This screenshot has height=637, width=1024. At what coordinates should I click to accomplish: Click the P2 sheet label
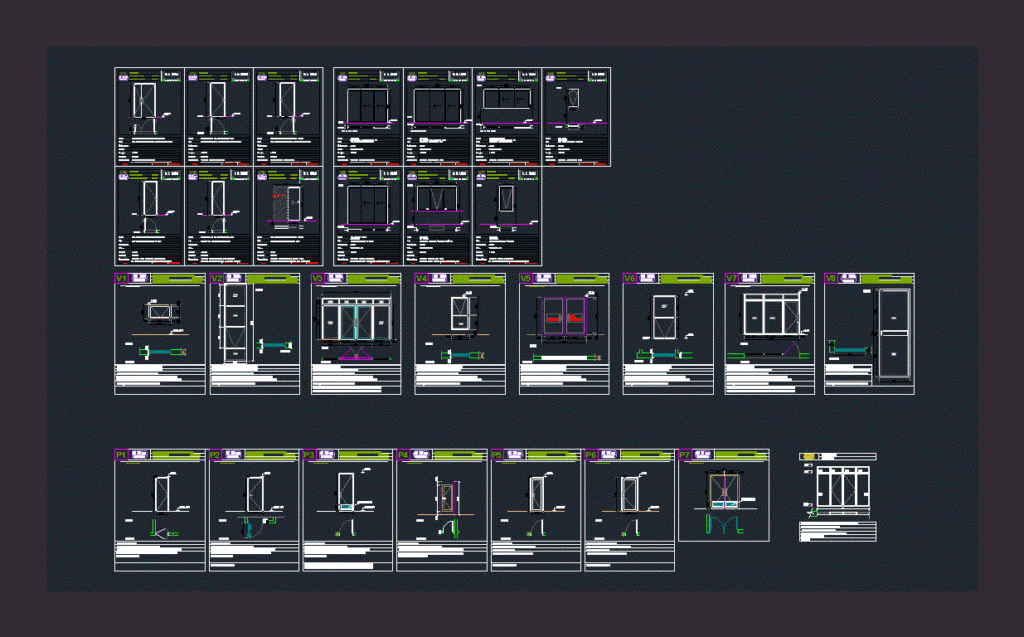point(216,454)
